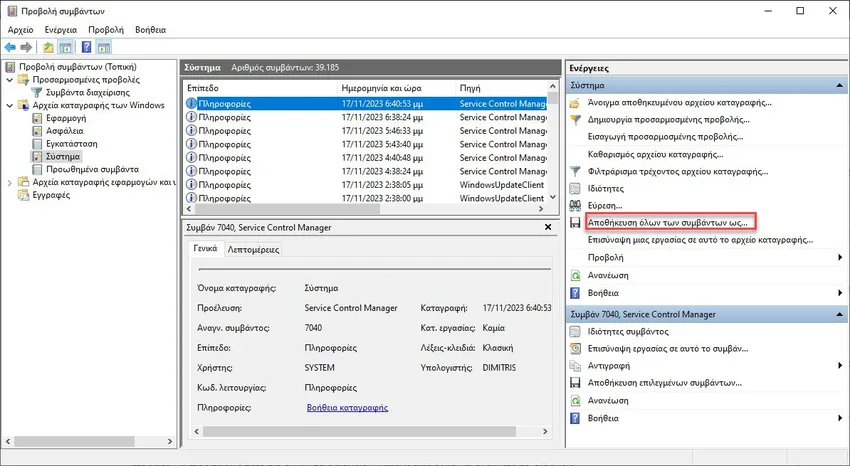Select event row dated 17/11/2023 6:38:24 μμ

pos(366,117)
